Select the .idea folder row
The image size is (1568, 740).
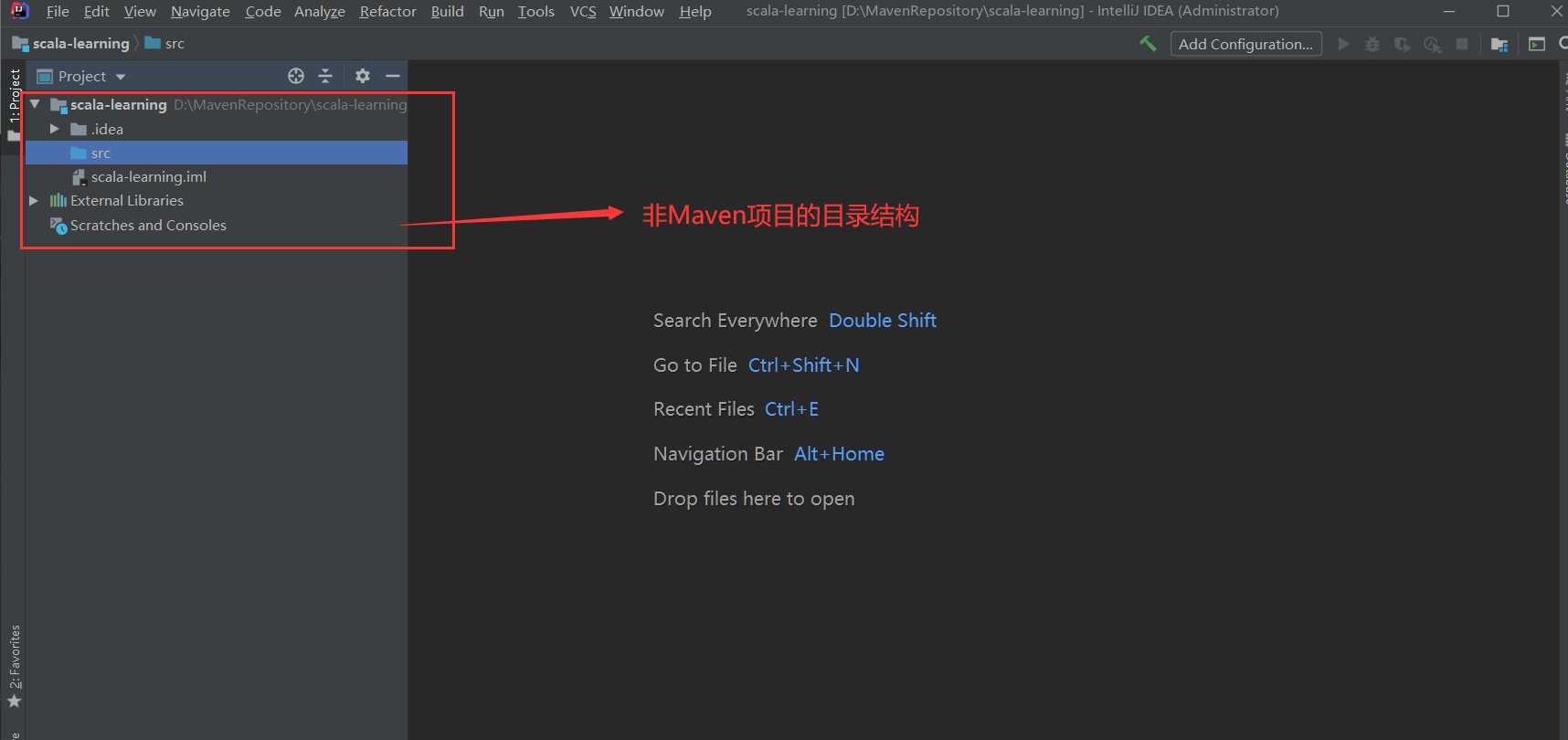coord(217,129)
